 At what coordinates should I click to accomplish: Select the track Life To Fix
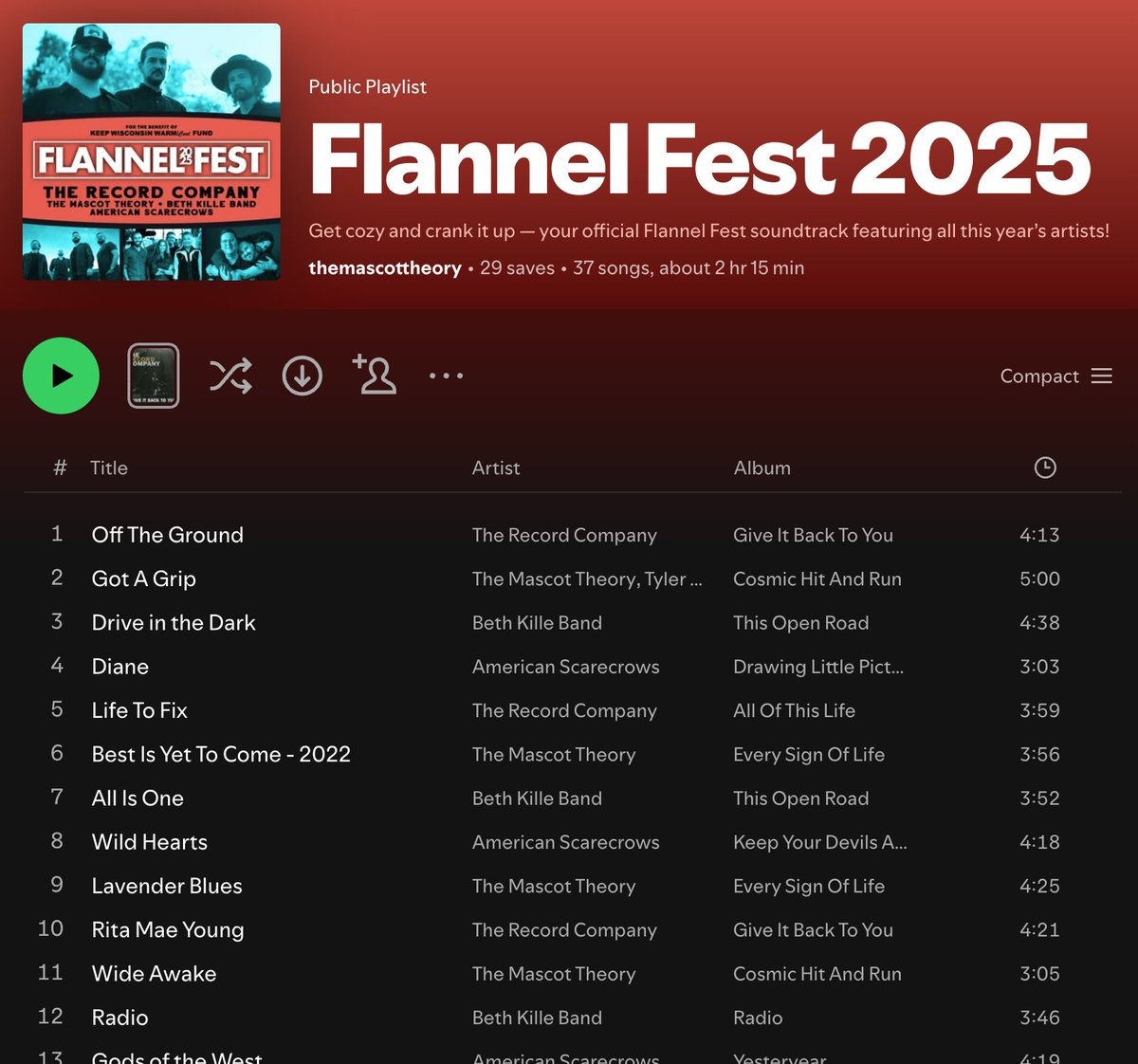pos(139,710)
